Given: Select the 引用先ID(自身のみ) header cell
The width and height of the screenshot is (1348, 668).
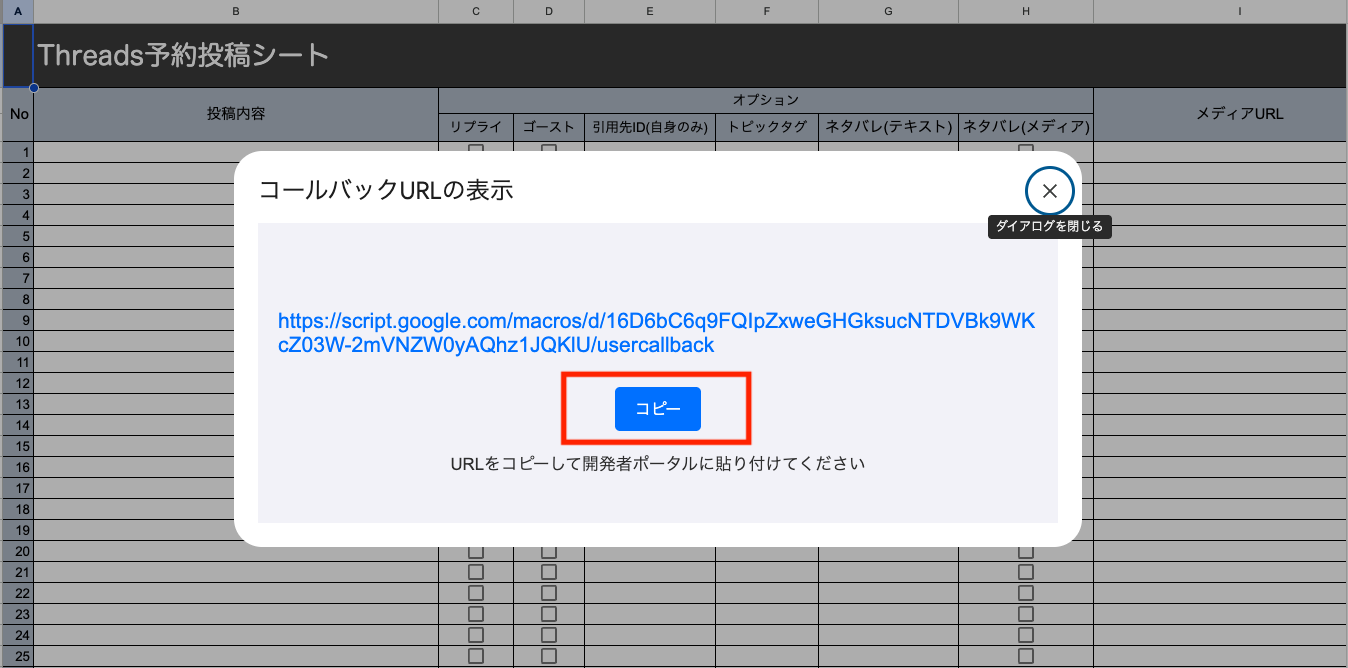Looking at the screenshot, I should tap(649, 127).
